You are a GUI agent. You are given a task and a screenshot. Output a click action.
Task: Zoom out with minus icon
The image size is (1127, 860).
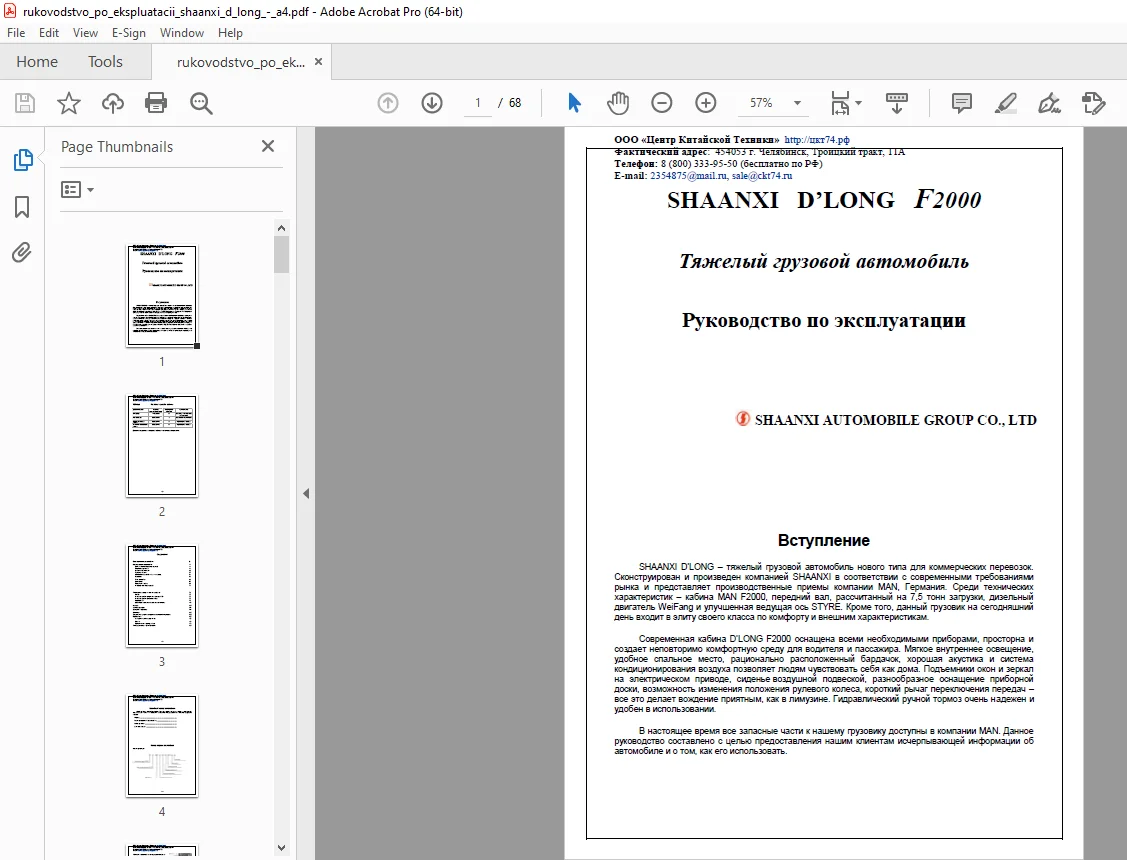[x=662, y=103]
